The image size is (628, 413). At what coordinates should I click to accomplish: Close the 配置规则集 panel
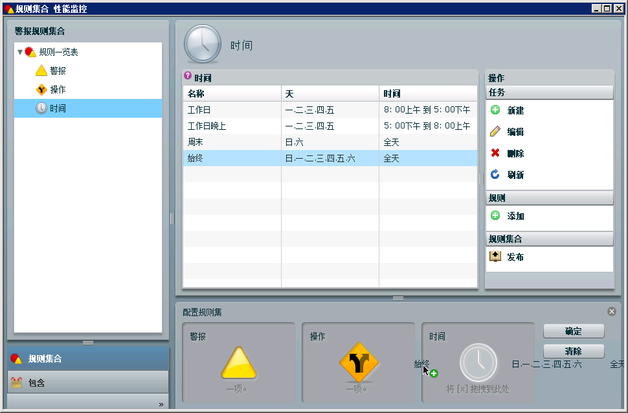(x=612, y=311)
